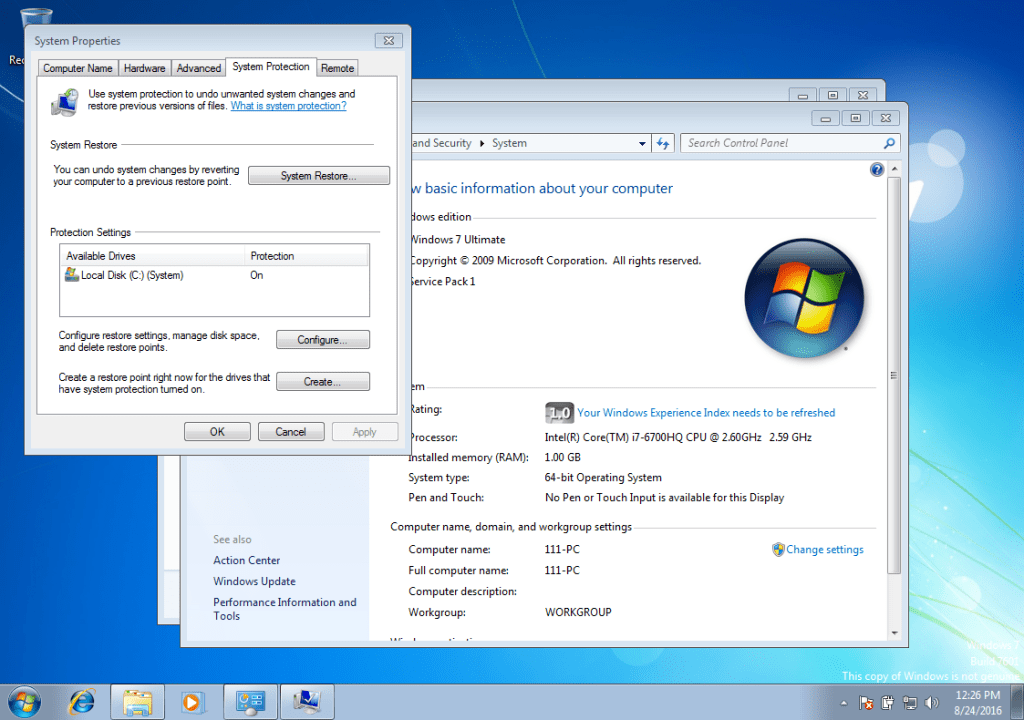Click the 'WORKGROUP' workgroup value
This screenshot has height=720, width=1024.
click(x=578, y=612)
